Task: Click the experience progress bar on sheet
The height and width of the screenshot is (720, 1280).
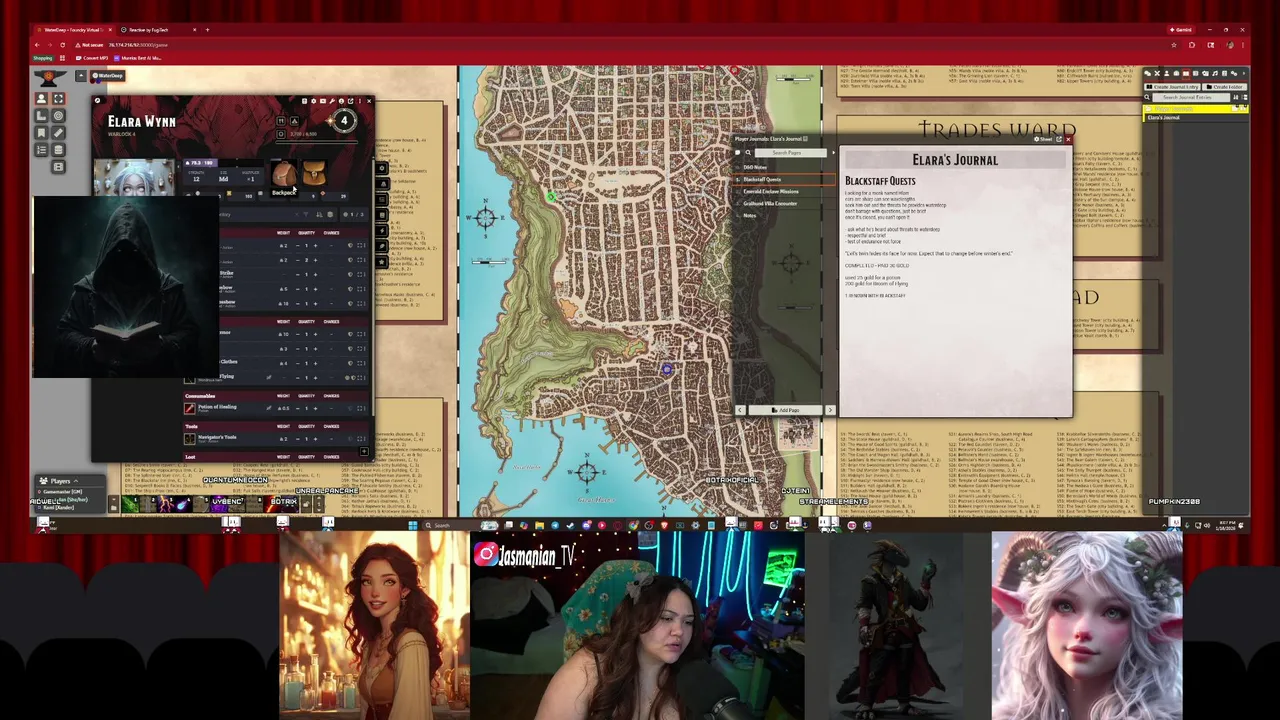Action: click(317, 141)
